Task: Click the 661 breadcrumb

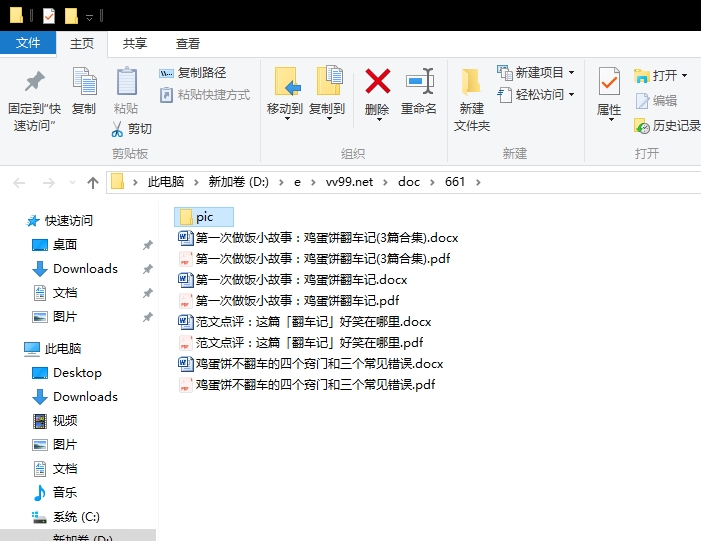Action: click(455, 182)
